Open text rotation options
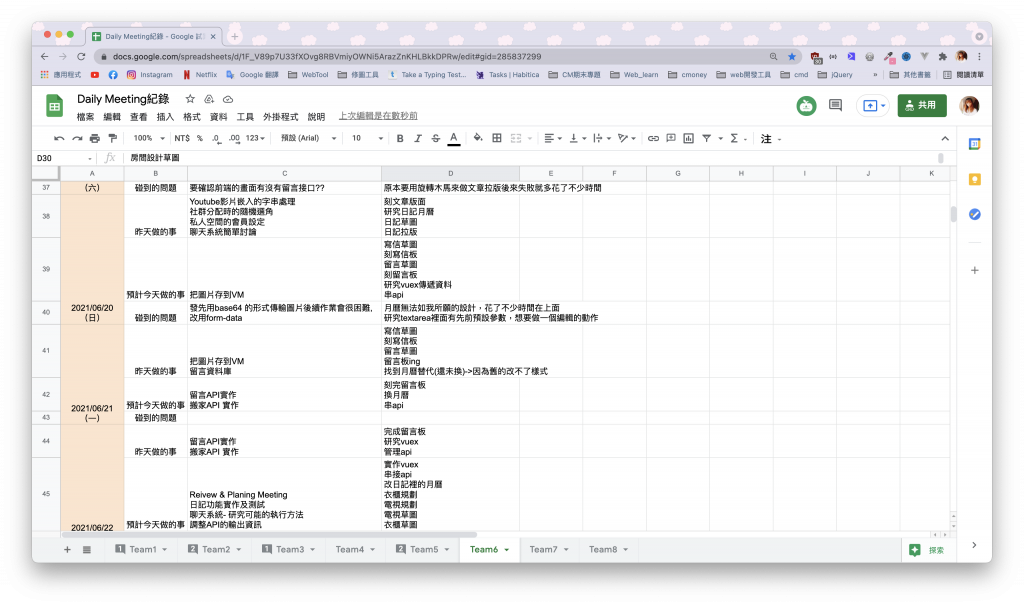Screen dimensions: 1024x605 click(626, 139)
